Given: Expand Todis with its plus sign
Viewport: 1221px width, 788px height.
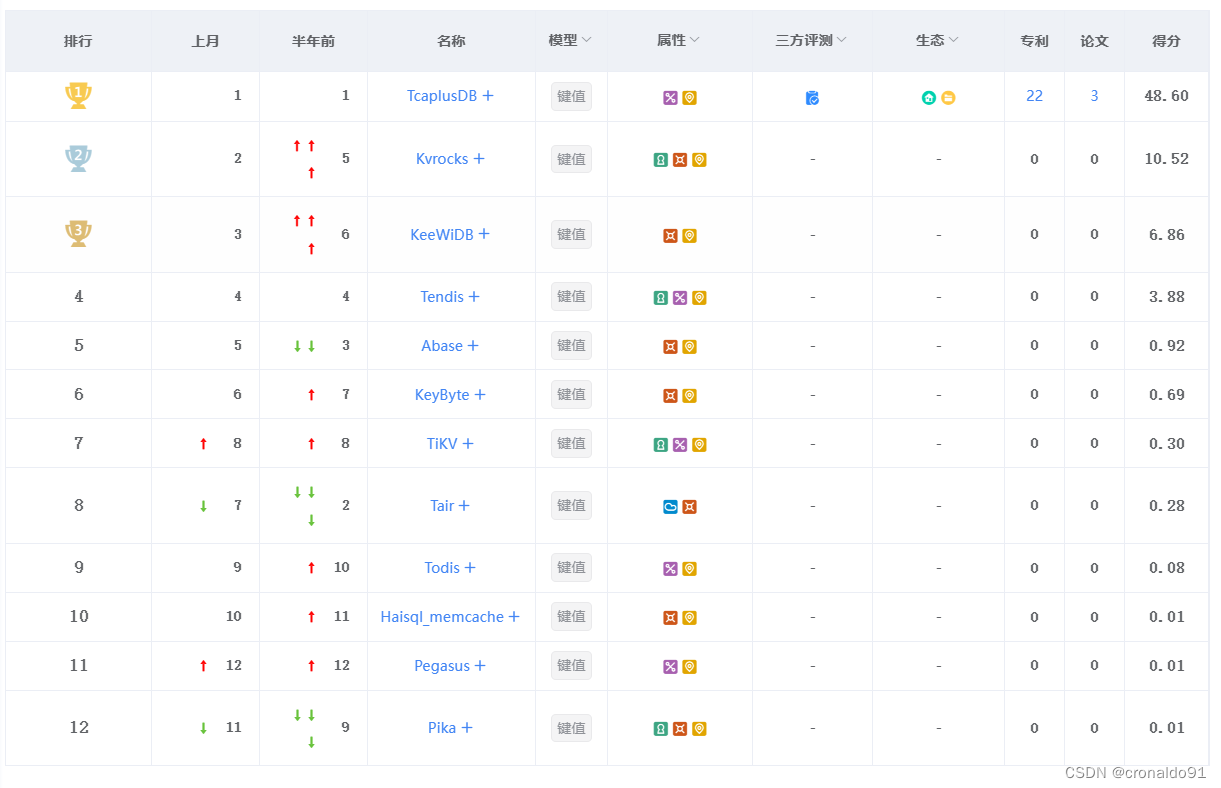Looking at the screenshot, I should pos(470,568).
